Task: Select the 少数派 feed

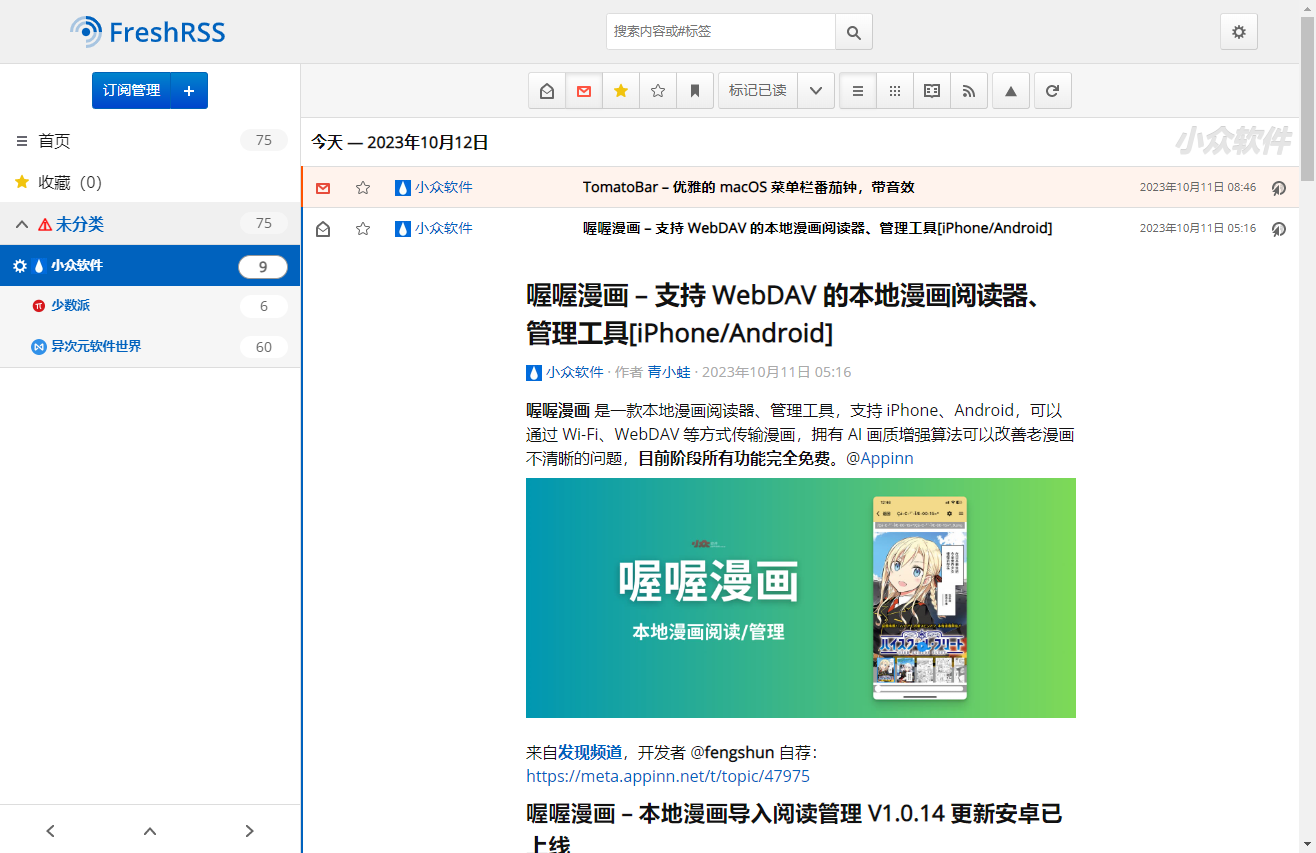Action: 71,306
